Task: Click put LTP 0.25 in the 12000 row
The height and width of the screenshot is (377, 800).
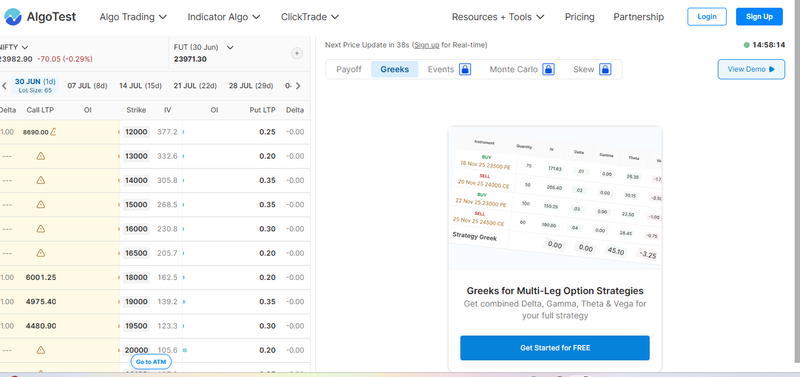Action: point(267,132)
